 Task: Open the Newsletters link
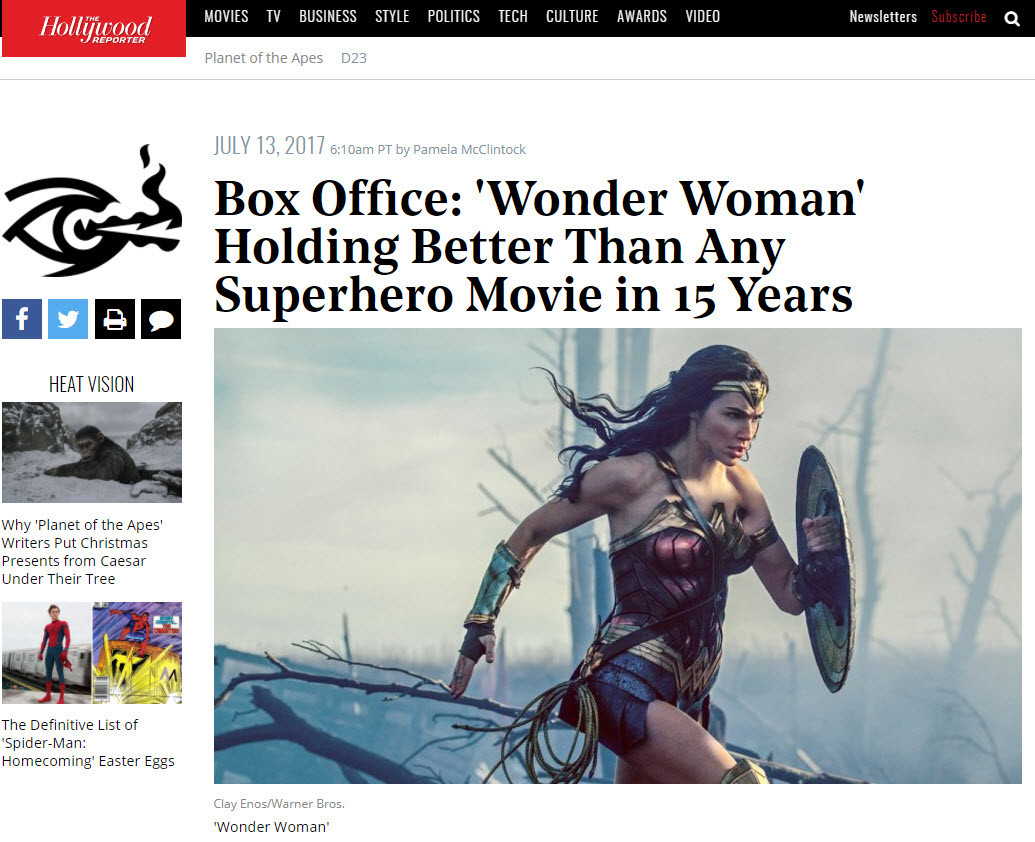pyautogui.click(x=883, y=16)
